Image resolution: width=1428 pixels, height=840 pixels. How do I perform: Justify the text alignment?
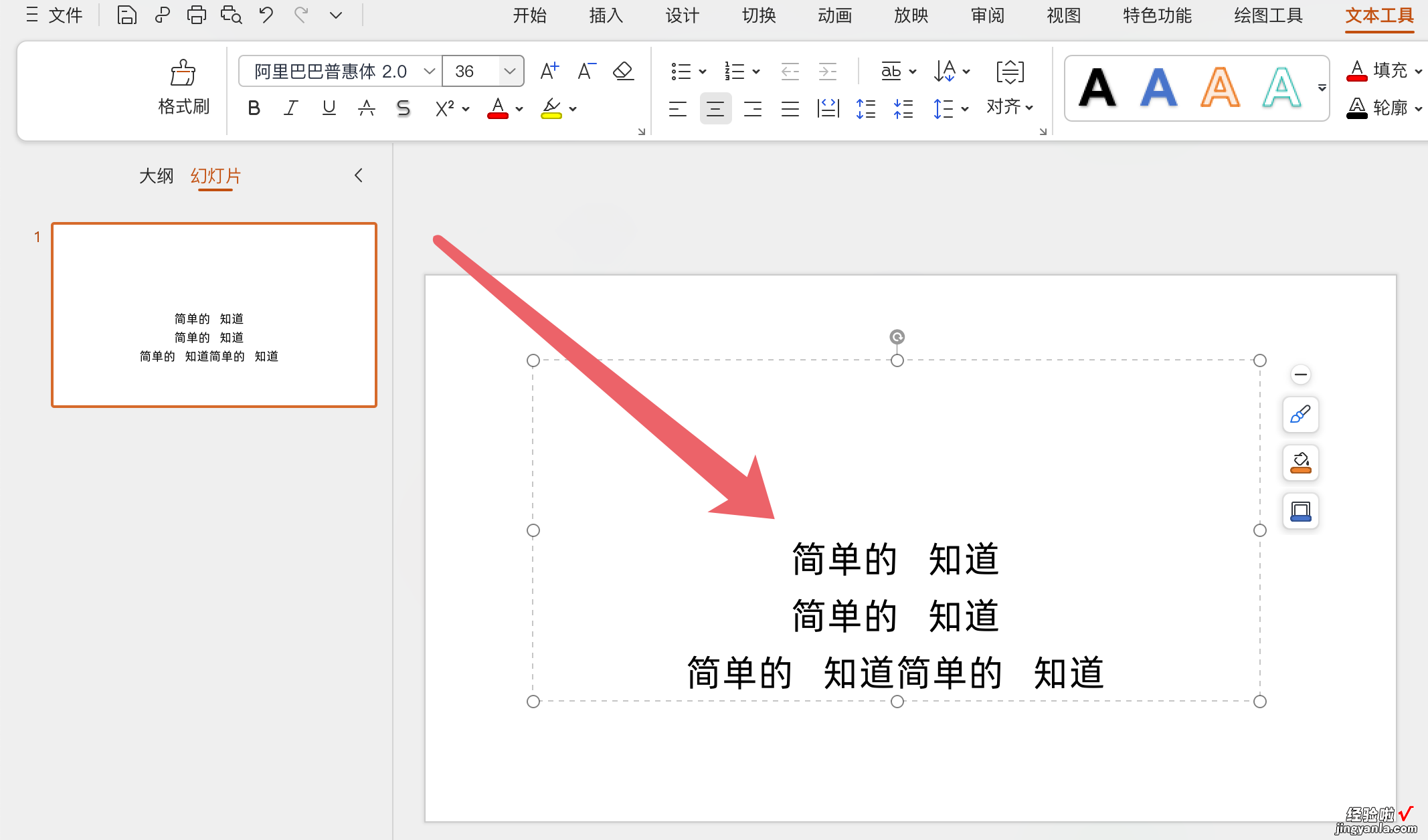(x=790, y=108)
